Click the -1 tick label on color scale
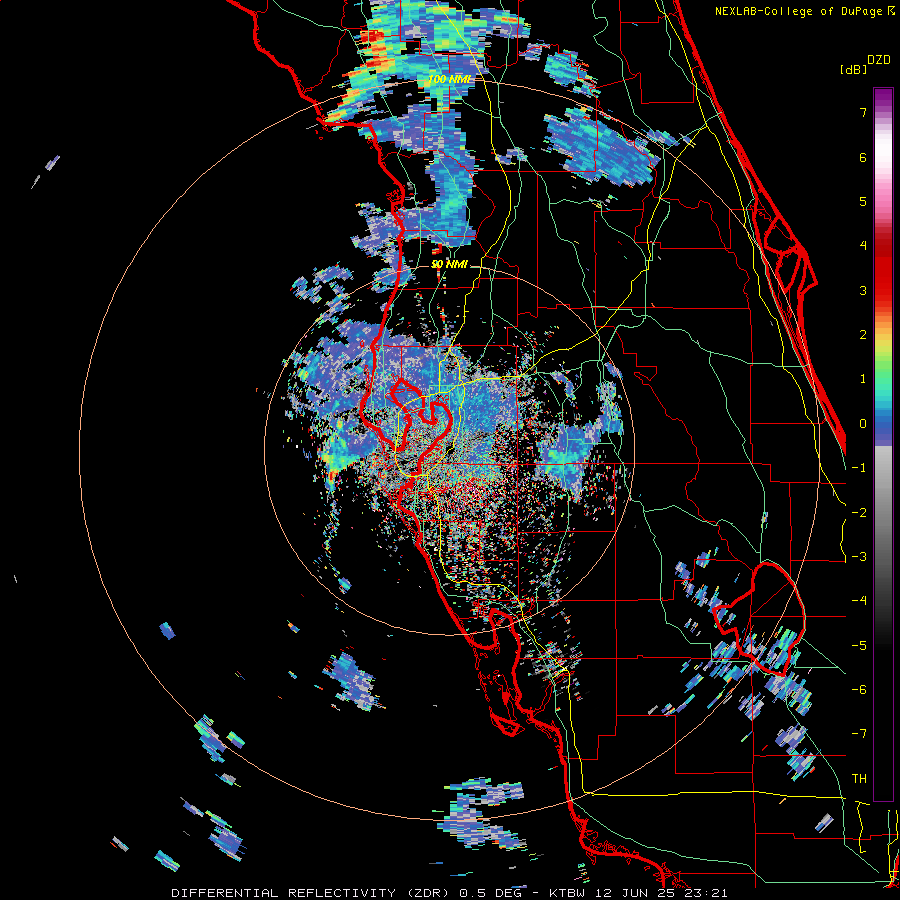Screen dimensions: 900x900 tap(859, 468)
